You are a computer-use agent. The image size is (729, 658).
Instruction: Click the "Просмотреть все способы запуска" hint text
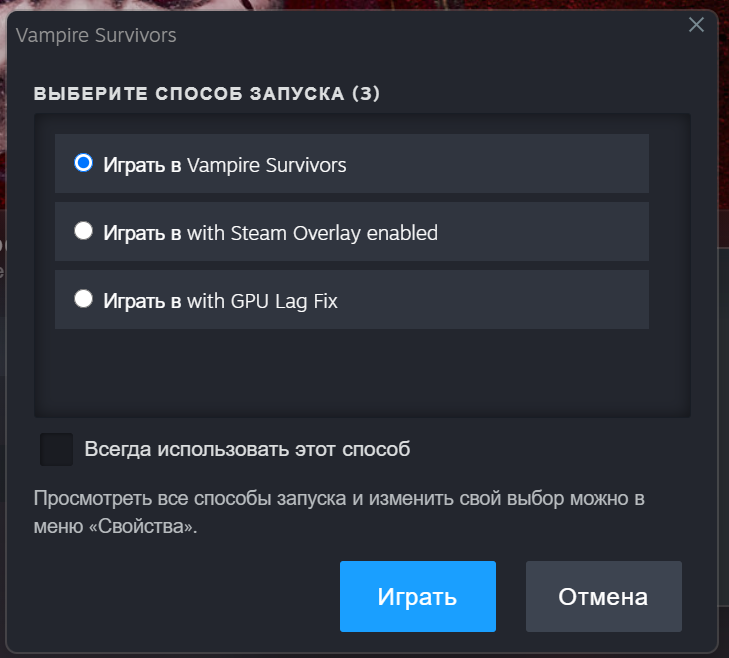(190, 498)
